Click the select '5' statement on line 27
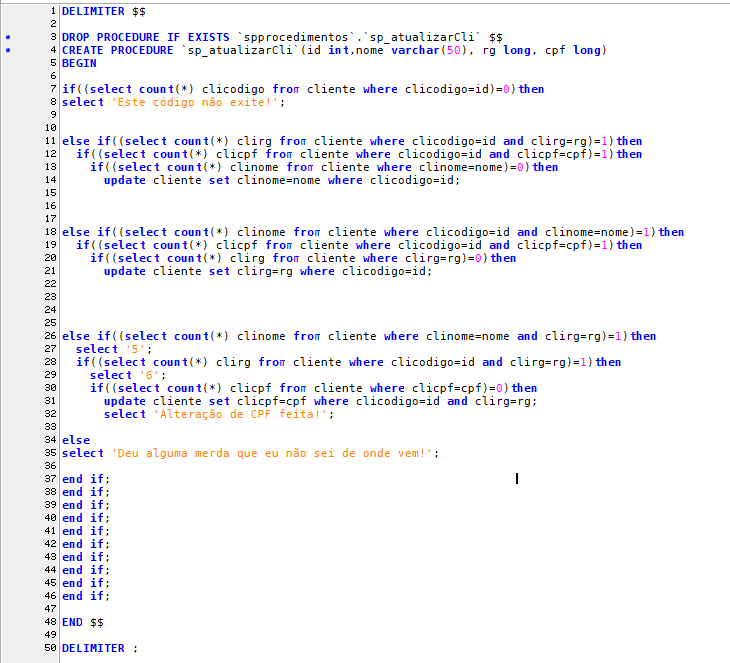 [114, 349]
